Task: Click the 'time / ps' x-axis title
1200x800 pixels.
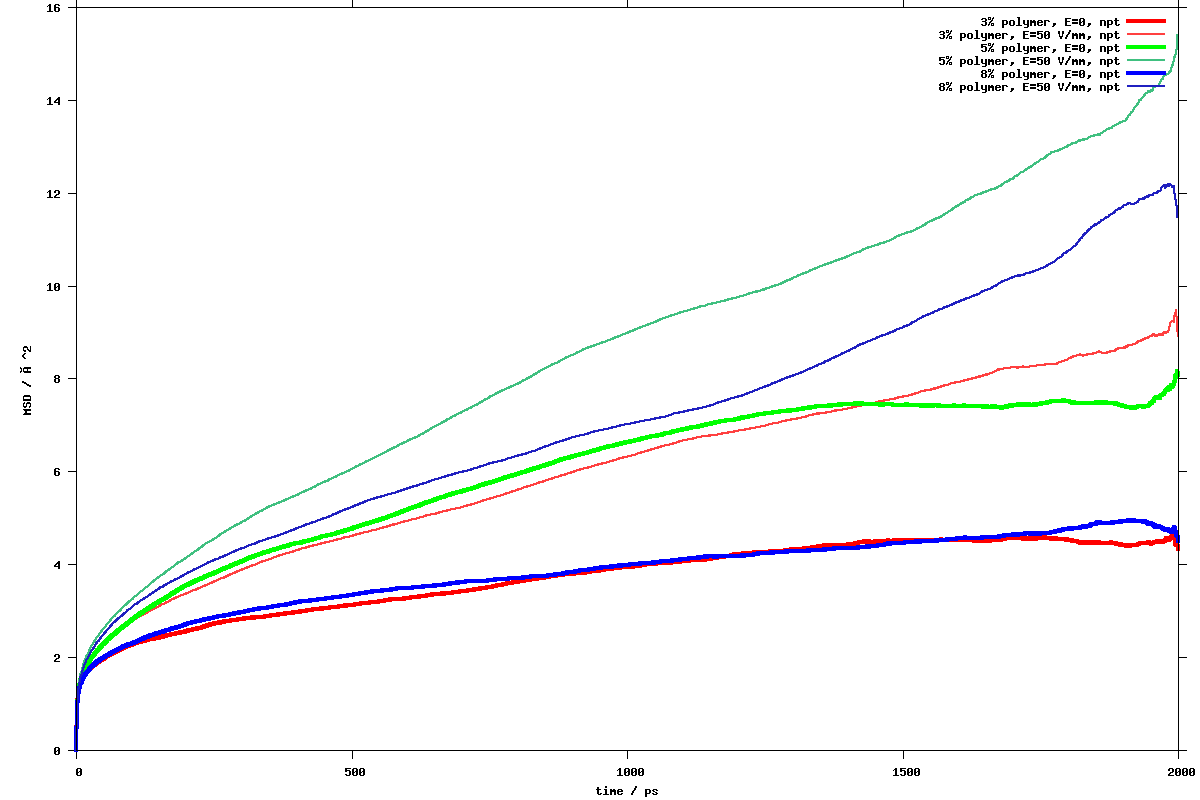Action: (627, 790)
